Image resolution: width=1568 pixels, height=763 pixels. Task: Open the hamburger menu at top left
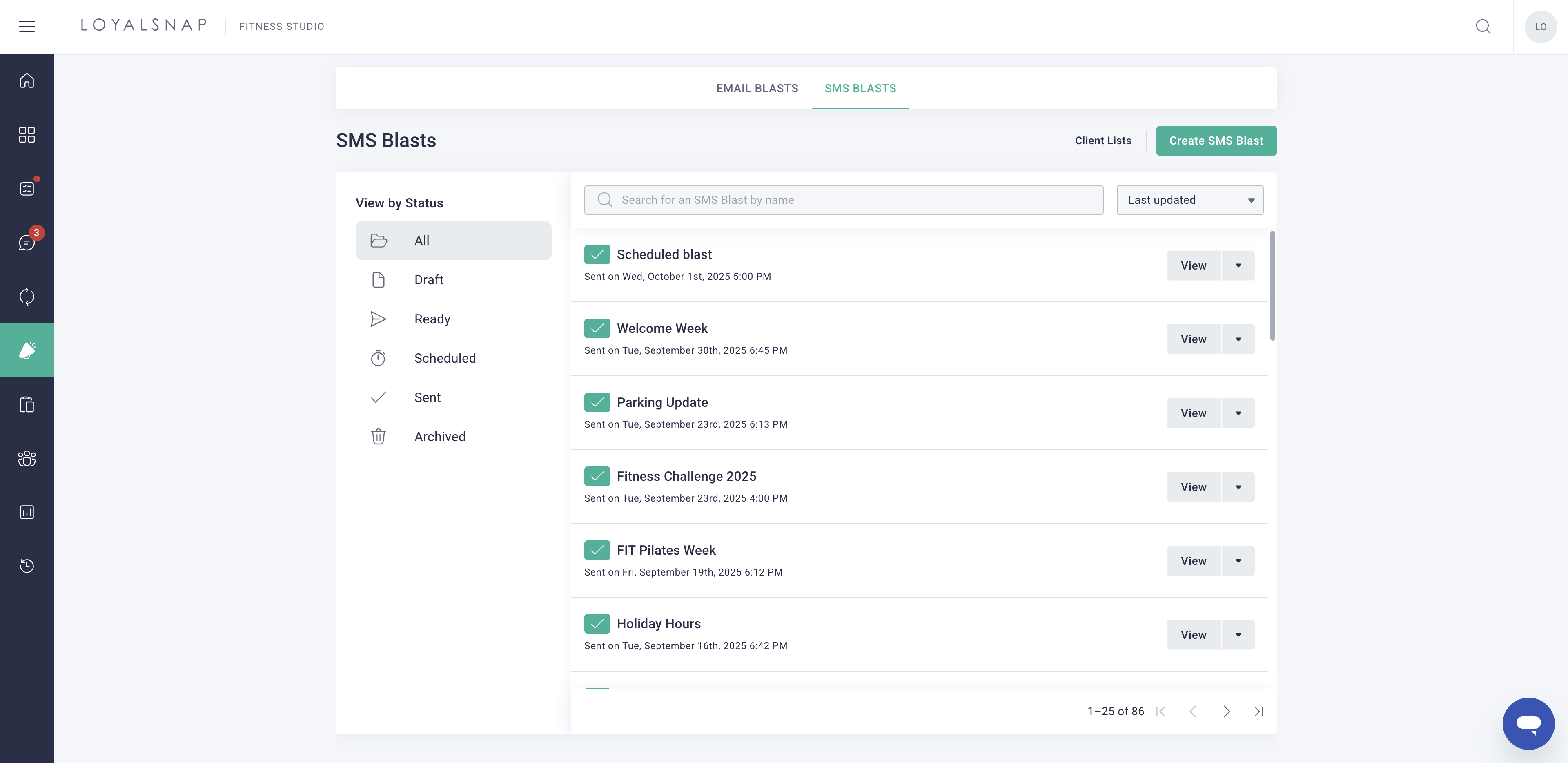(27, 26)
